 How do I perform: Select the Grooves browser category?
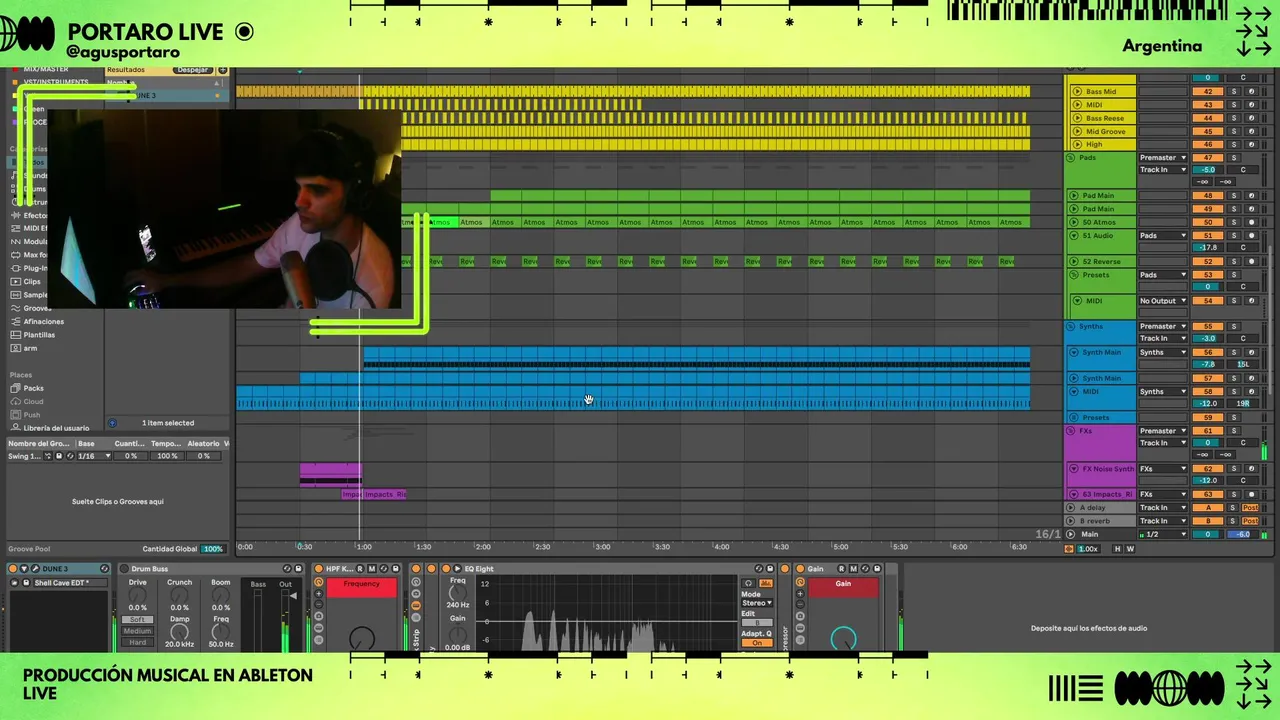[x=37, y=308]
